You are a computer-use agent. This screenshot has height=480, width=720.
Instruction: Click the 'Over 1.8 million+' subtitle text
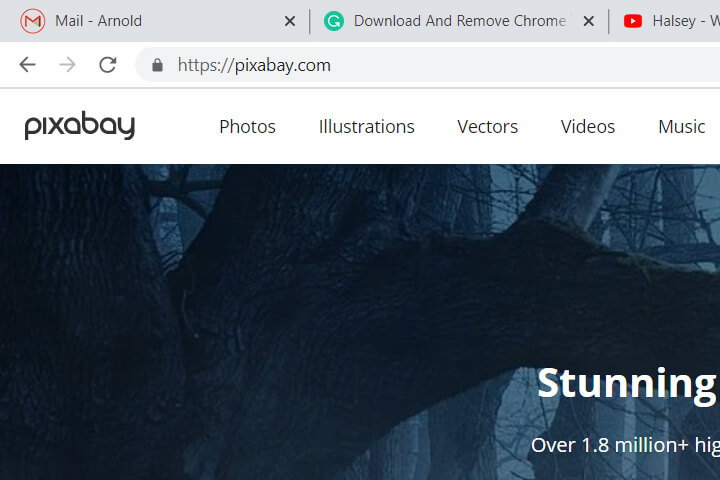(x=609, y=445)
